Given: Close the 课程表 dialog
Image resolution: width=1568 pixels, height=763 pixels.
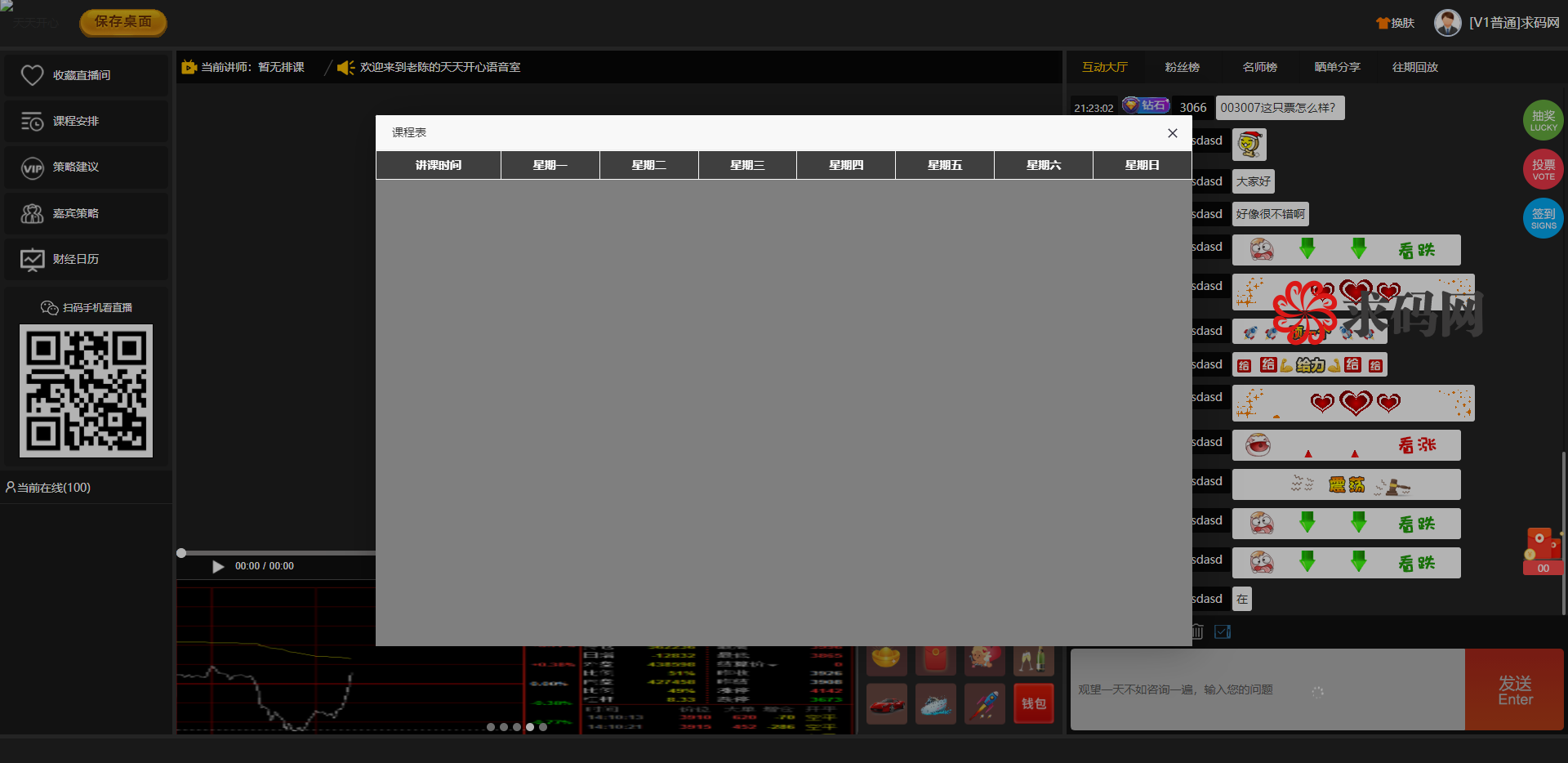Looking at the screenshot, I should coord(1172,133).
